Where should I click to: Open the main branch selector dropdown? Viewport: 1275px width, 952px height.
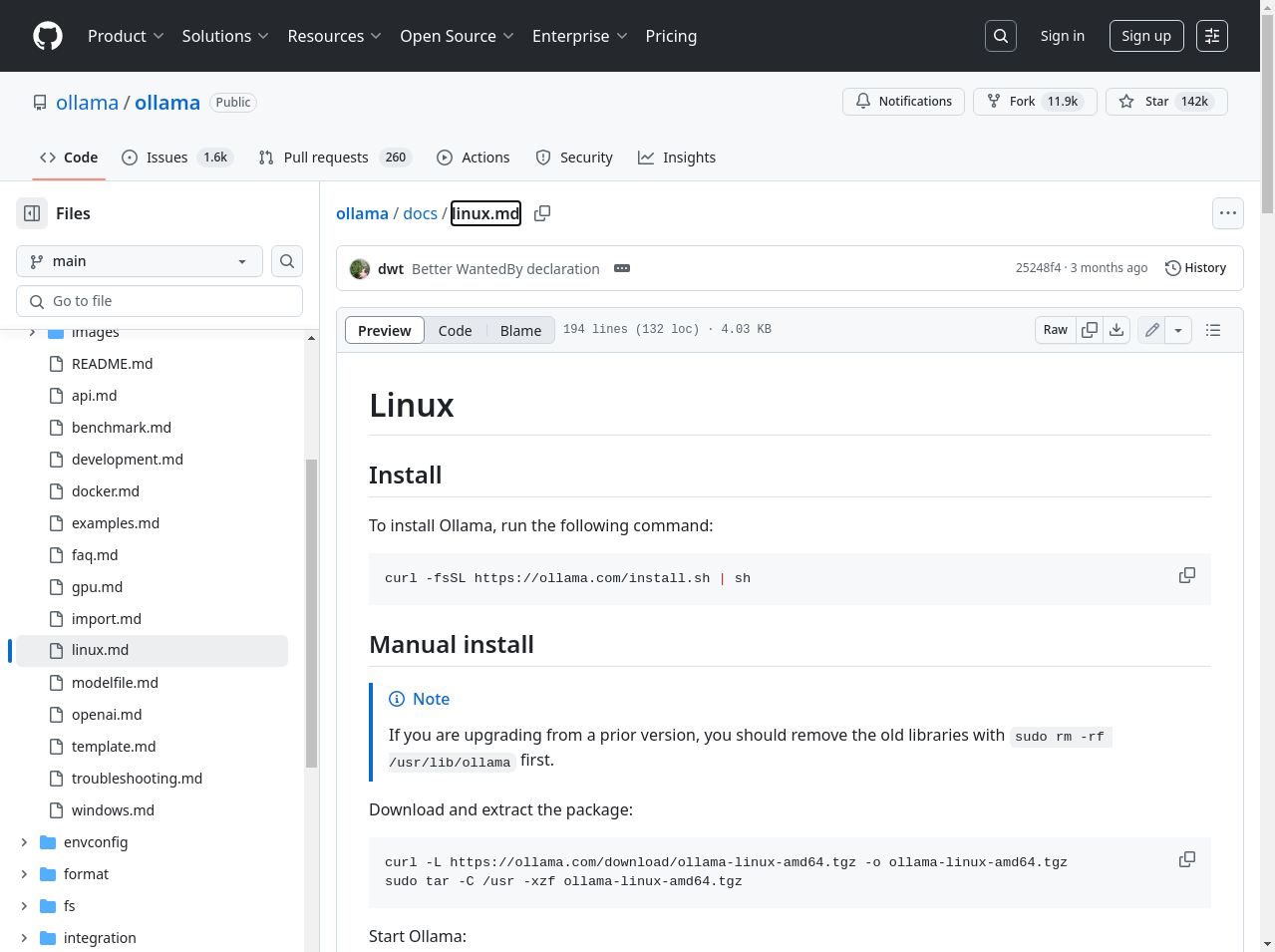pos(140,261)
